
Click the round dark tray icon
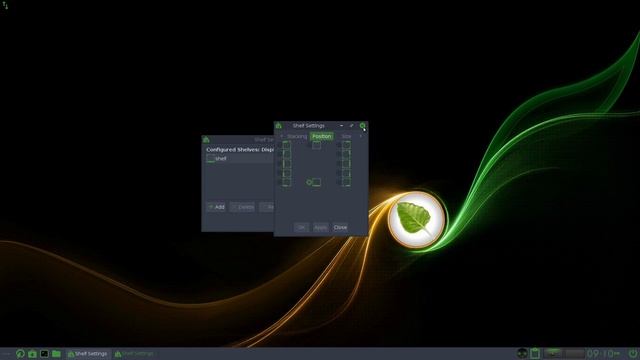(x=522, y=353)
